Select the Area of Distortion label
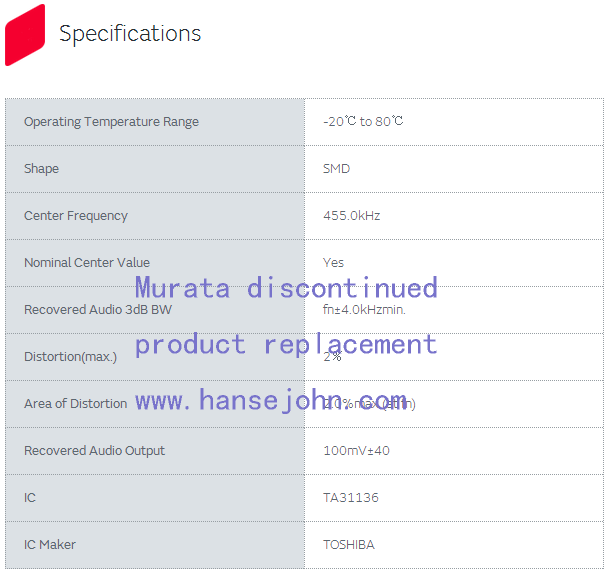The height and width of the screenshot is (572, 608). [75, 404]
